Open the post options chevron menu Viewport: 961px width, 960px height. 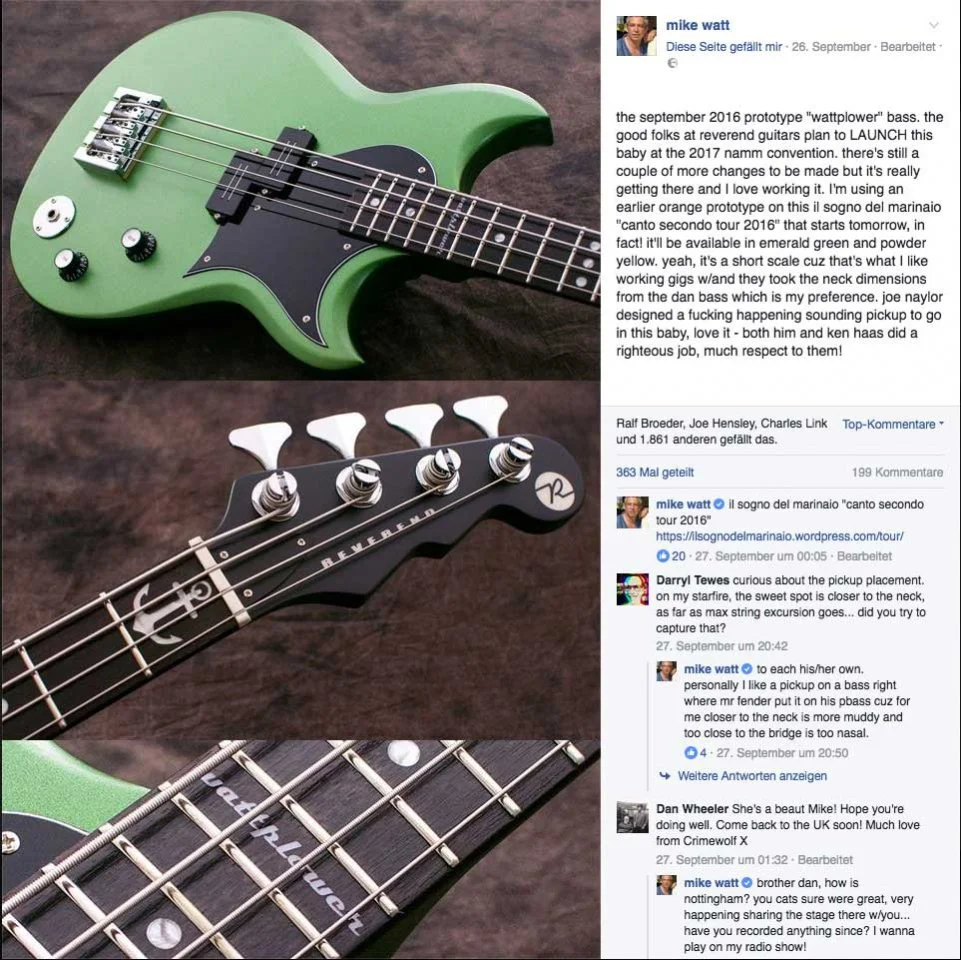(x=933, y=25)
